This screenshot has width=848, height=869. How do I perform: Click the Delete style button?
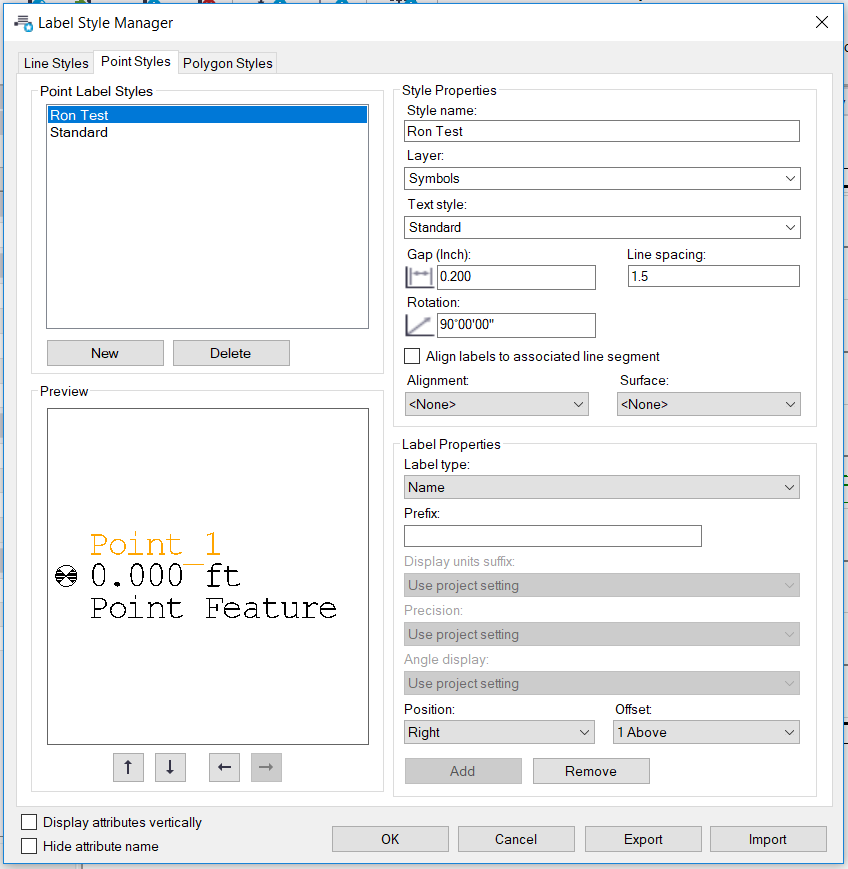tap(231, 353)
